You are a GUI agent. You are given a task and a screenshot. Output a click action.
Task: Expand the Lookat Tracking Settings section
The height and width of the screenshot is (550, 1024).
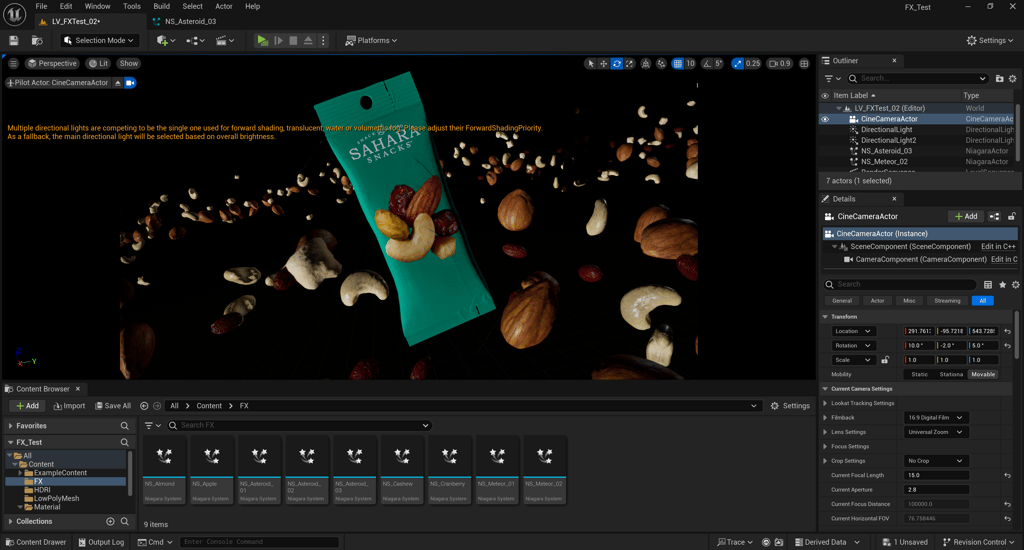825,403
